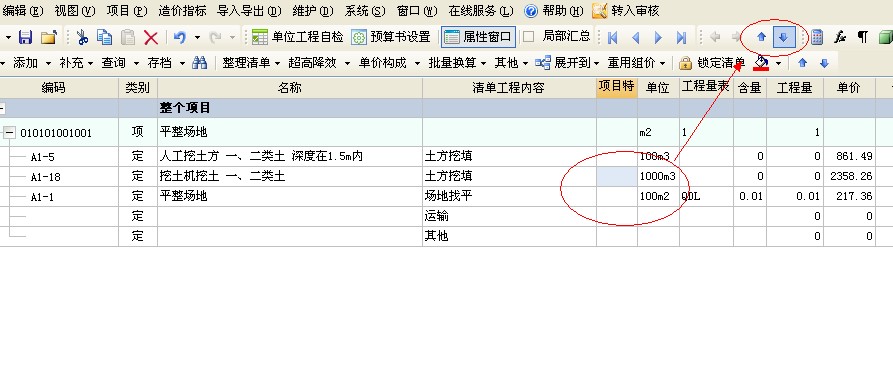The height and width of the screenshot is (391, 893).
Task: Select the A1-18 row code
Action: 46,177
